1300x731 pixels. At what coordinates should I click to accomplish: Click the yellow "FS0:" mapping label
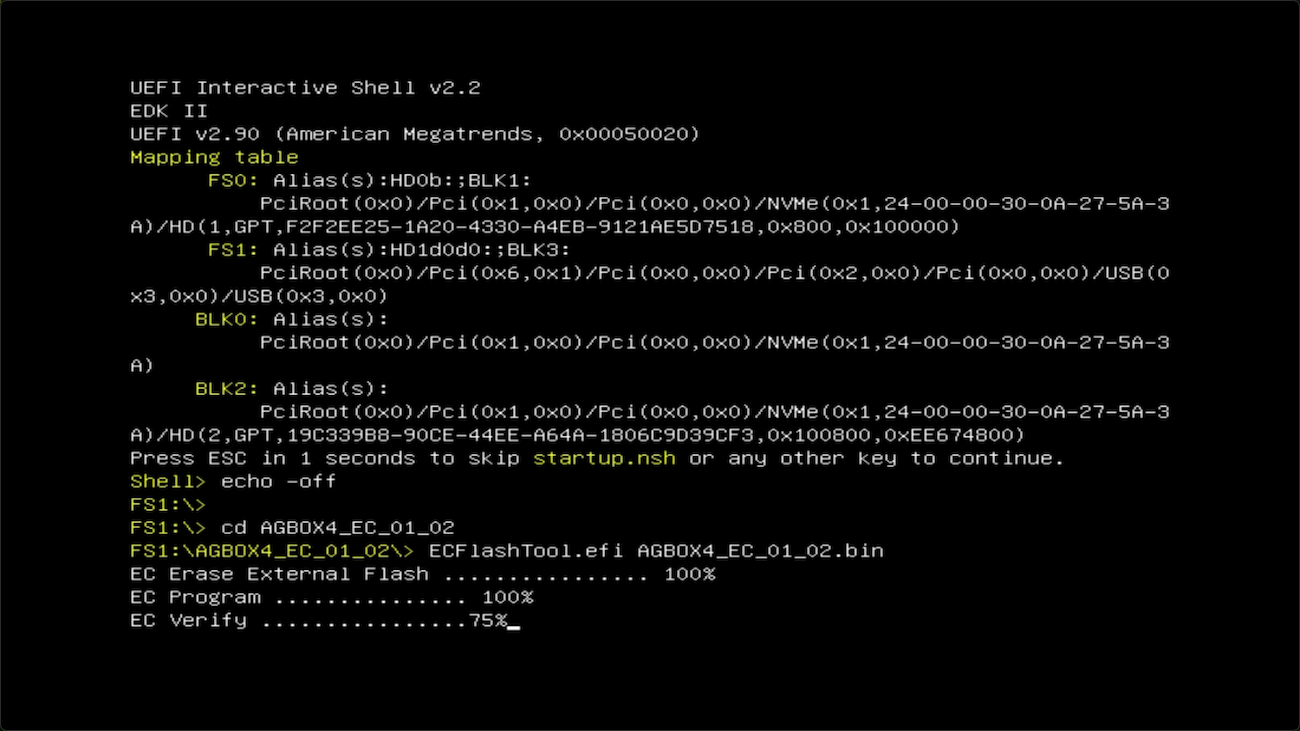pos(233,180)
